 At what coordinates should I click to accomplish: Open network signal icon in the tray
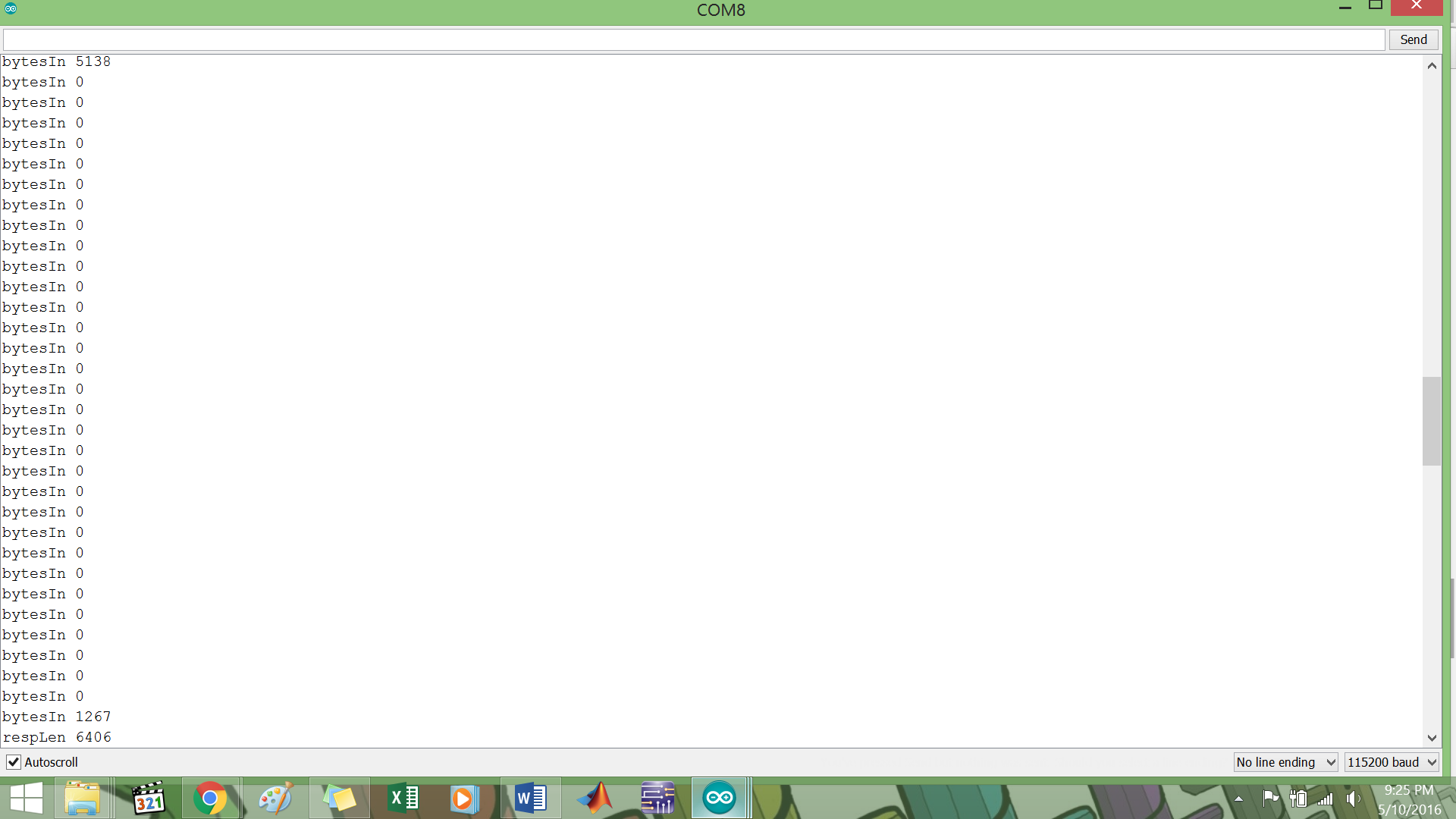pos(1325,799)
